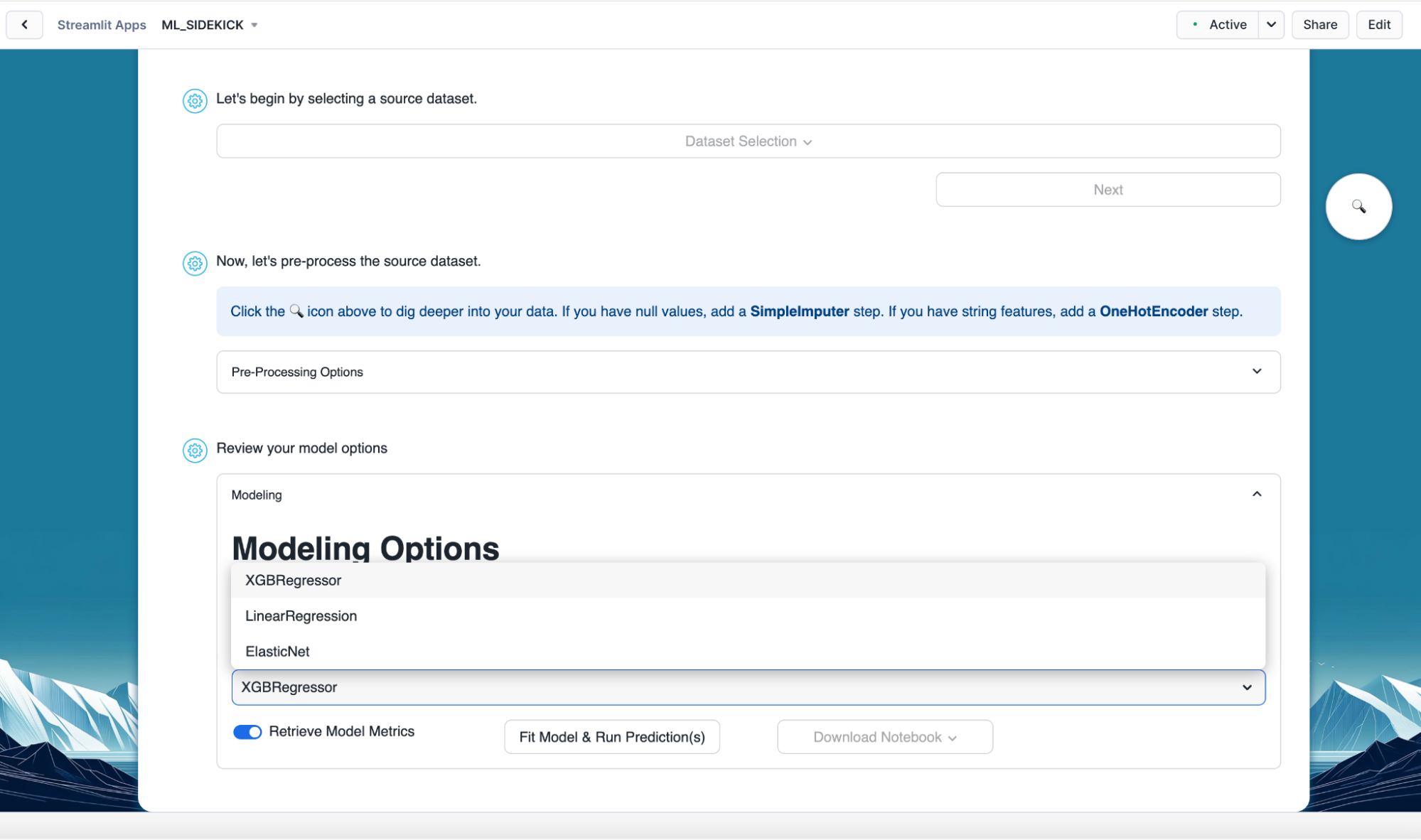Screen dimensions: 1421x840
Task: Click the Edit button
Action: (1378, 25)
